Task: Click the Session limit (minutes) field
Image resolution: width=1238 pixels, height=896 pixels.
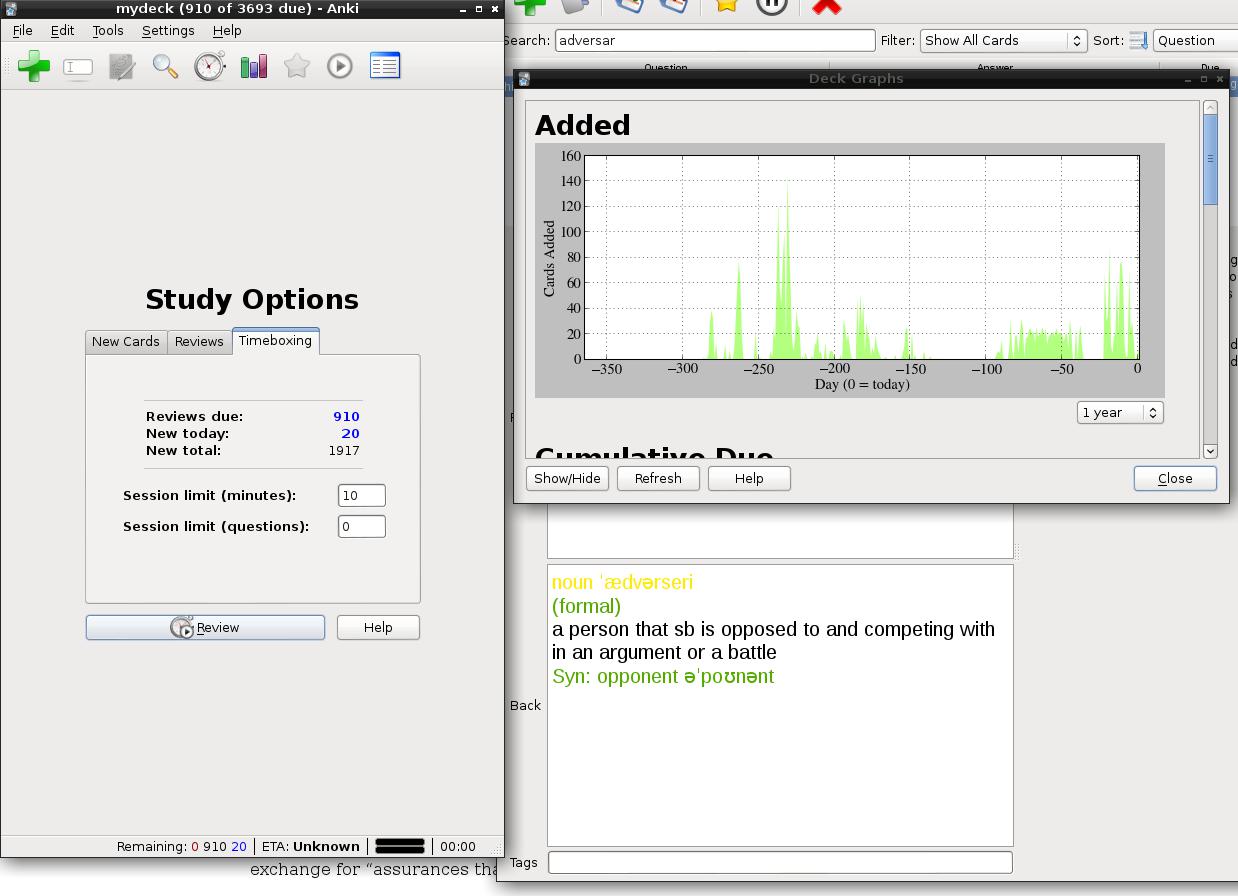Action: (x=361, y=495)
